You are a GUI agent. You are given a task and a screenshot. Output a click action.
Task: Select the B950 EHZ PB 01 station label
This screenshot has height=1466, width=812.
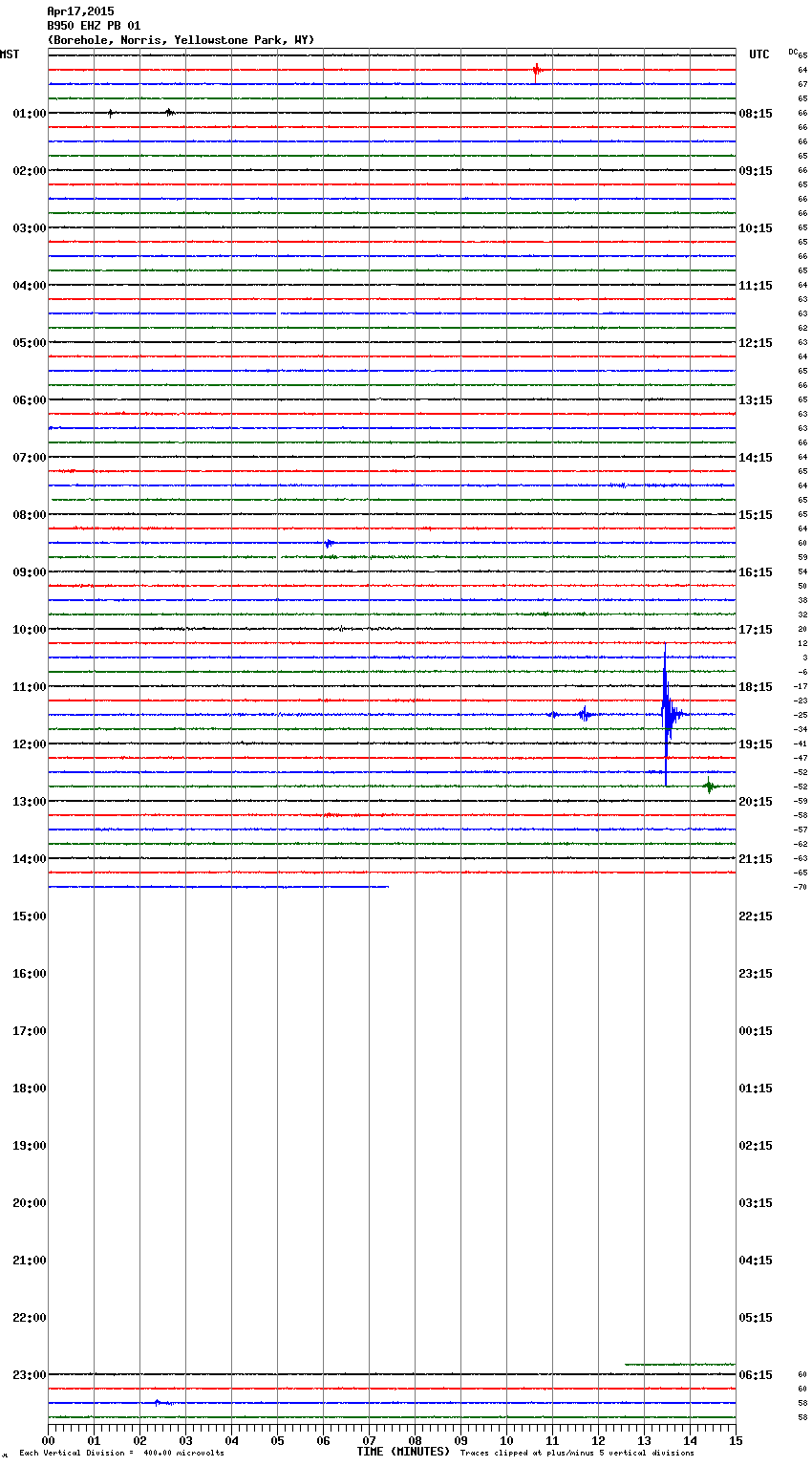(94, 26)
